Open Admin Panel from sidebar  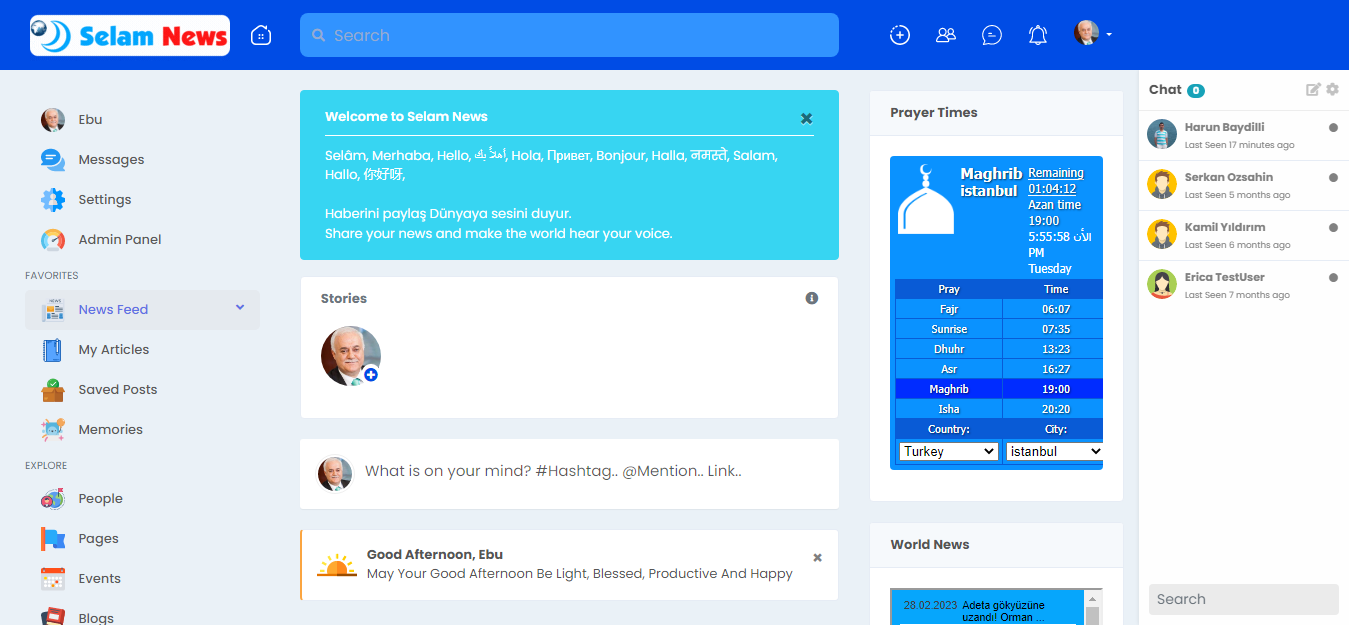tap(119, 239)
